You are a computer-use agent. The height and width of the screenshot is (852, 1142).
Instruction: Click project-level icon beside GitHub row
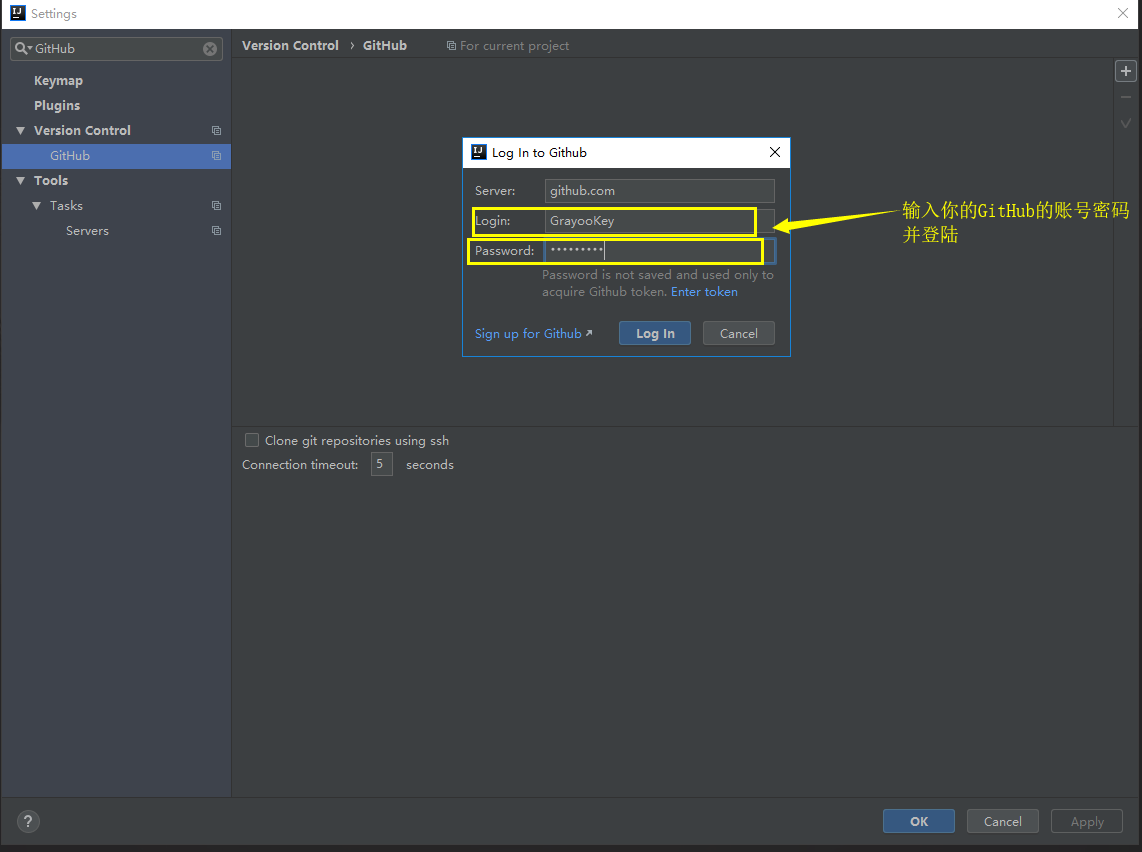click(x=216, y=156)
